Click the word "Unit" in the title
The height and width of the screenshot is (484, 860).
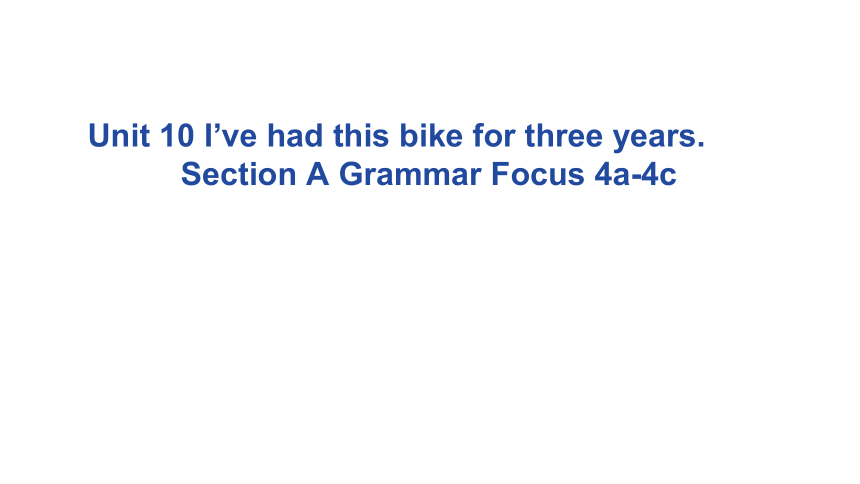coord(119,136)
